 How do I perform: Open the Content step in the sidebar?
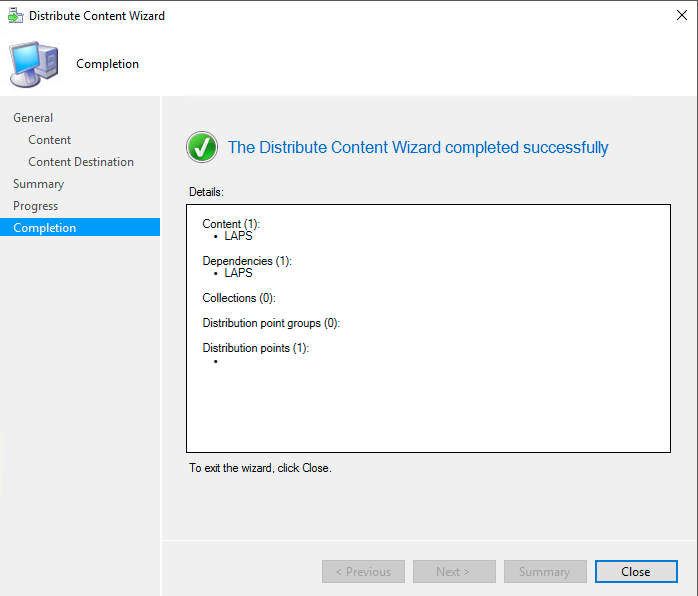[x=50, y=140]
